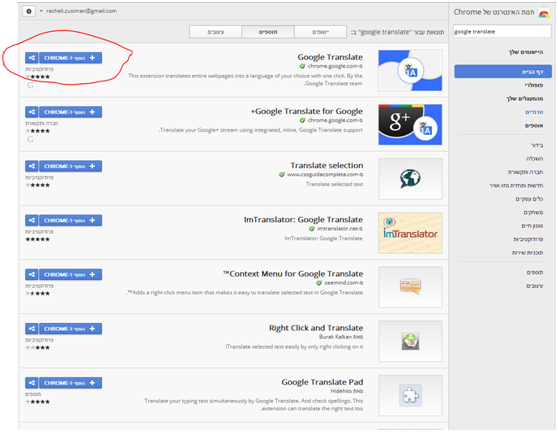
Task: Click the rachel.zusiman@gmail.com account text
Action: [81, 11]
